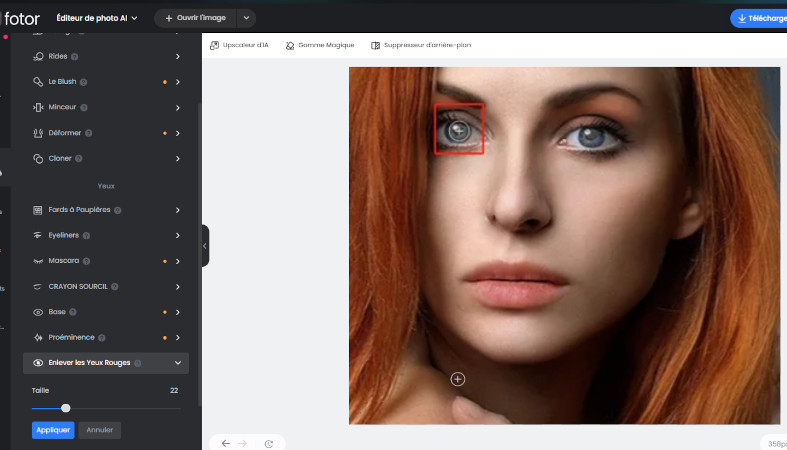This screenshot has height=450, width=787.
Task: Select the Rides wrinkle tool icon
Action: click(x=38, y=56)
